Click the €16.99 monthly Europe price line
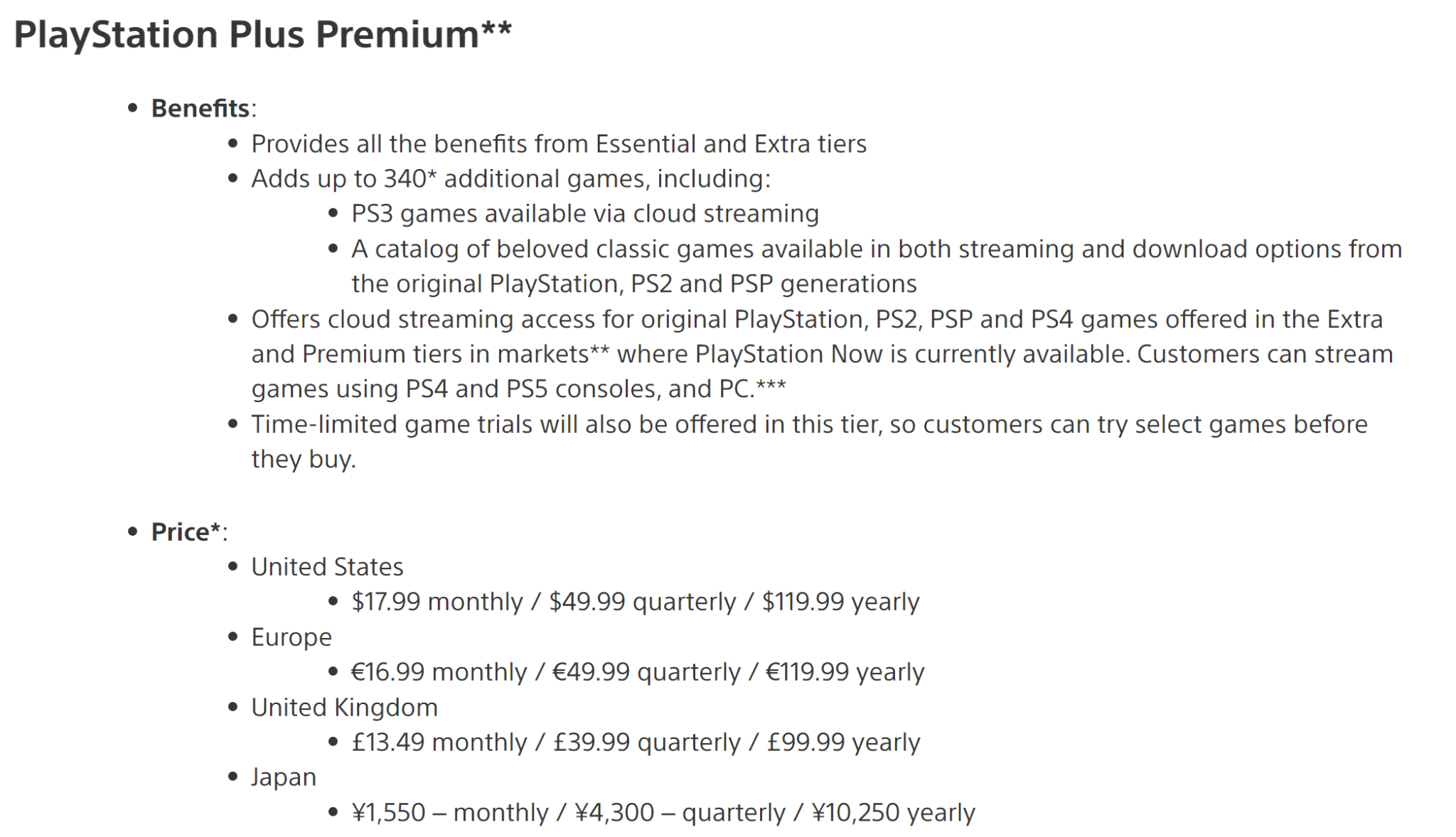The image size is (1456, 837). pyautogui.click(x=638, y=671)
